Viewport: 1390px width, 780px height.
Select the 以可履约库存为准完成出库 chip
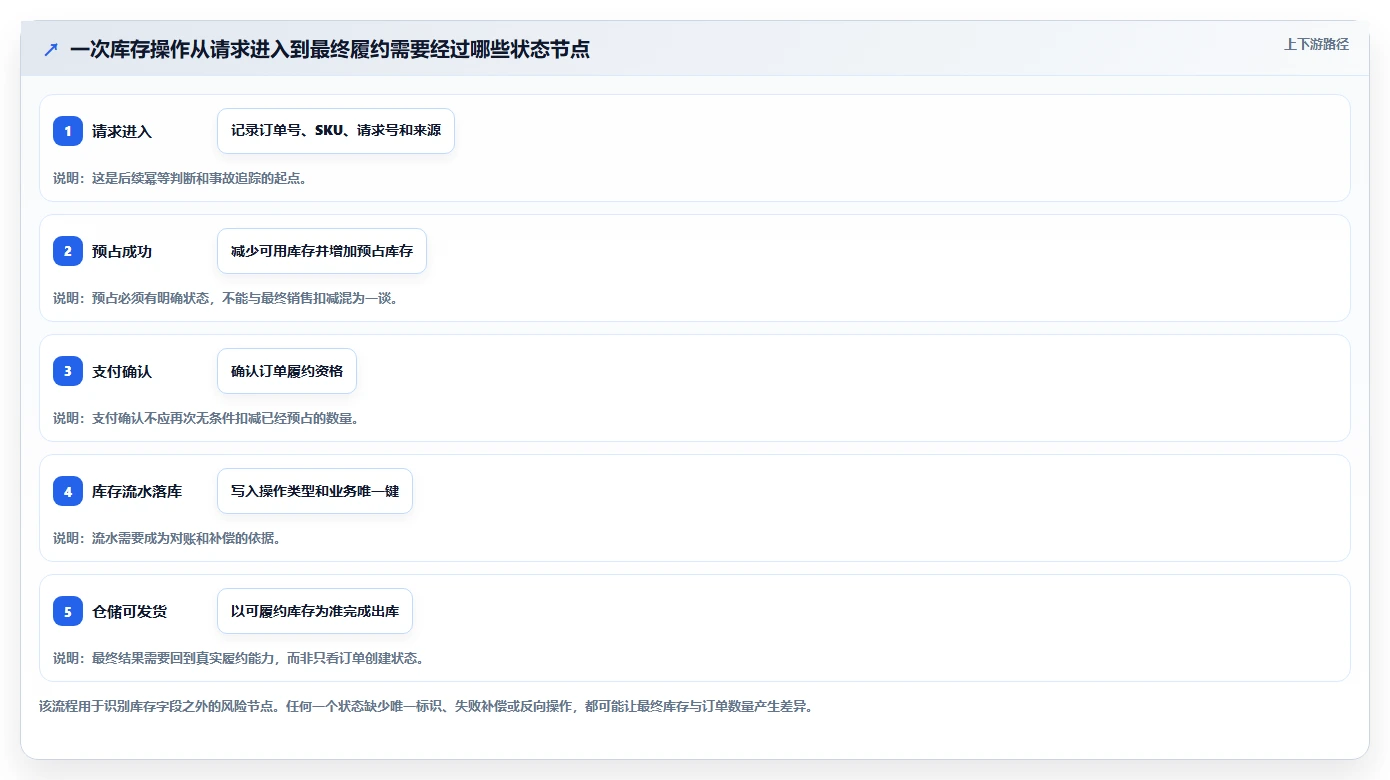point(315,611)
